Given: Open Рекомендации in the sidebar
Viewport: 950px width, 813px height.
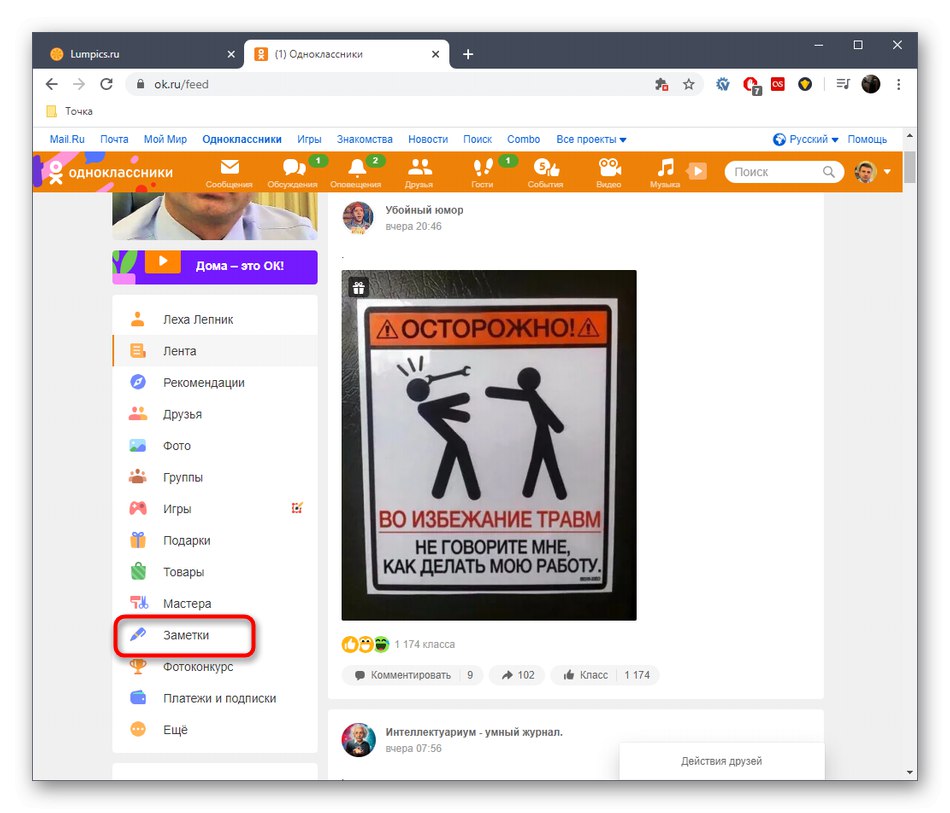Looking at the screenshot, I should pos(215,382).
